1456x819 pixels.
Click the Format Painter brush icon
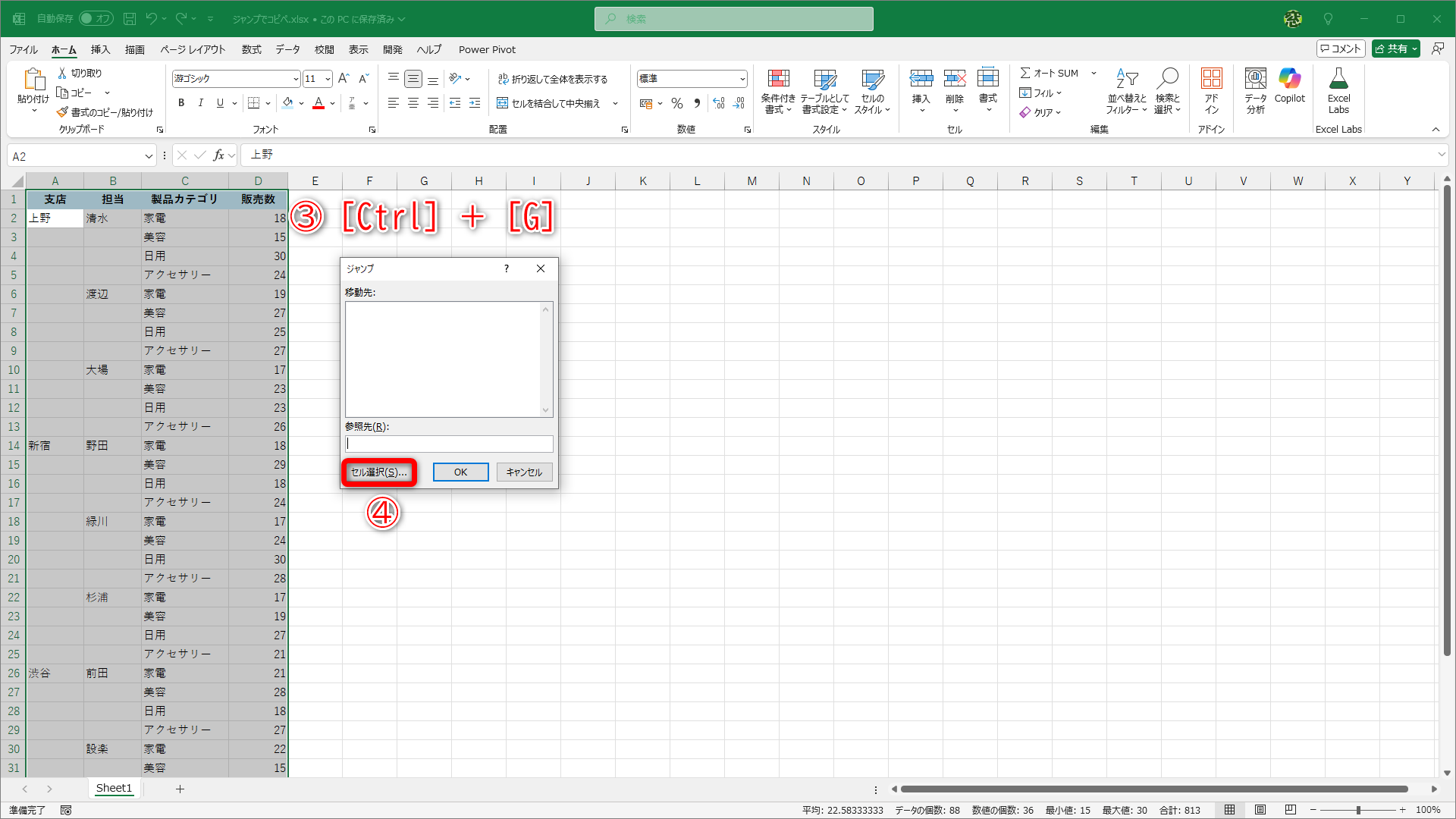click(x=62, y=112)
